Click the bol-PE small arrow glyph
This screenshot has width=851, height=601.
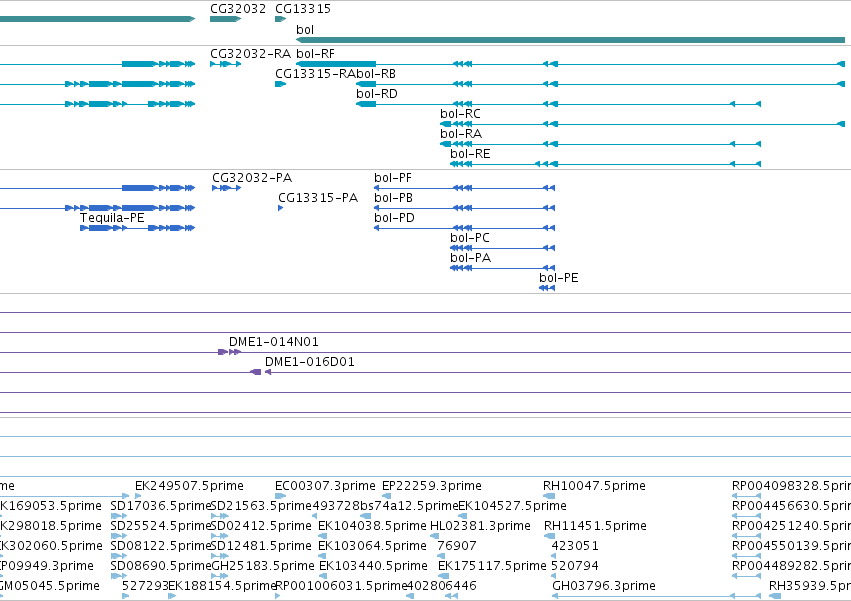pos(547,288)
